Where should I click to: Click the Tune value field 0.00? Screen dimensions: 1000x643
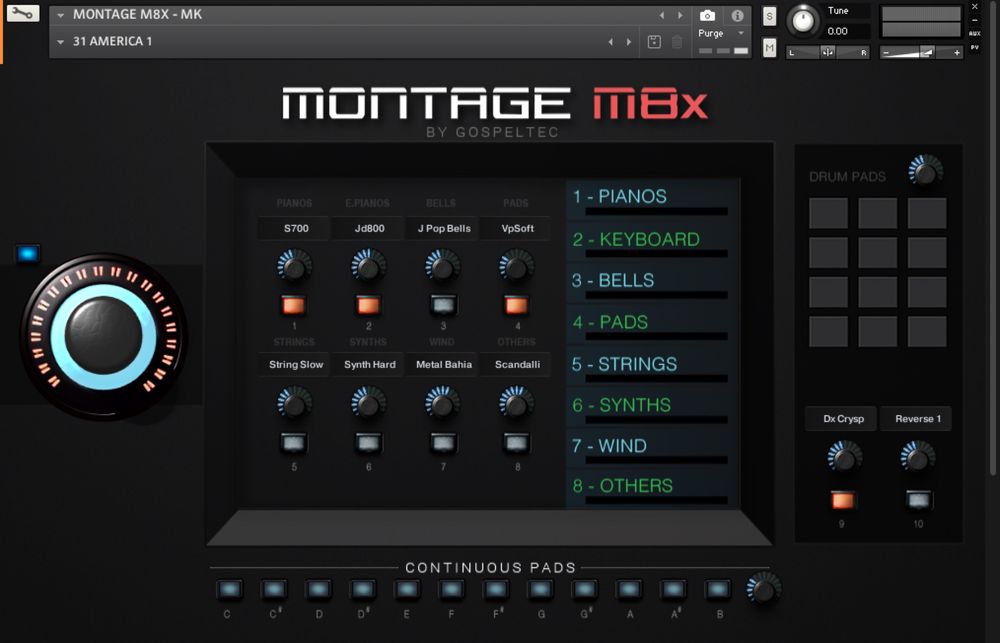[x=846, y=31]
